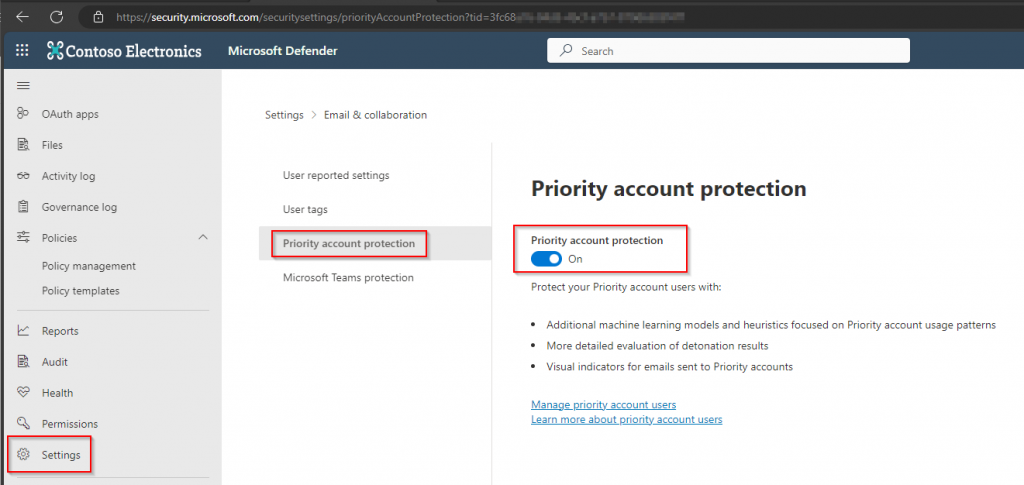Click Learn more about priority account users

pos(626,419)
